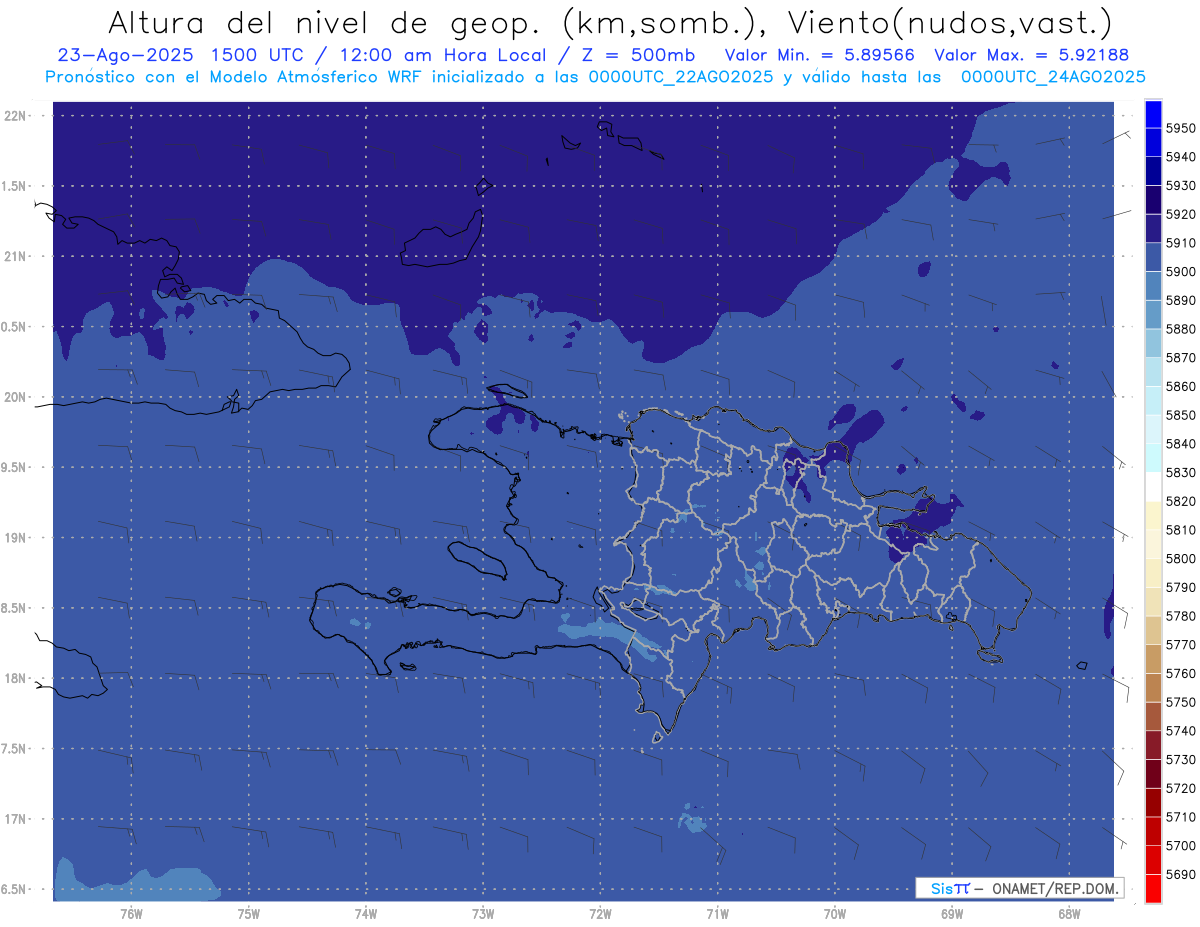Click the '5850' colorbar value
The image size is (1200, 927).
pyautogui.click(x=1181, y=415)
